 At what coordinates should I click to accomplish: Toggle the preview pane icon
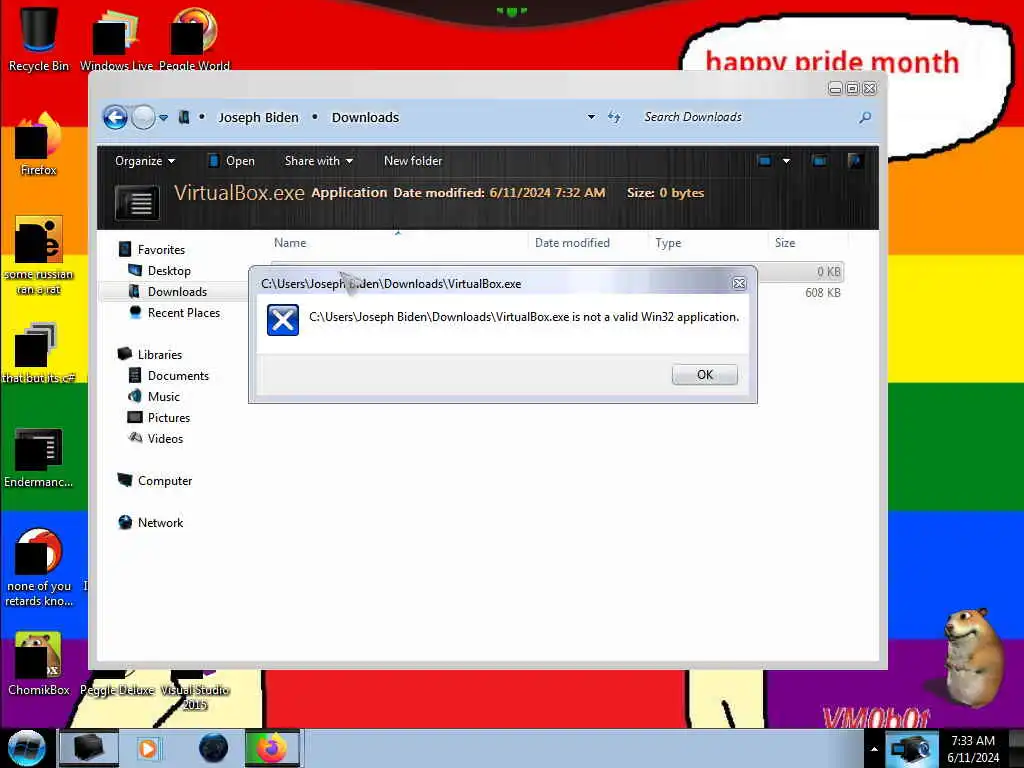pyautogui.click(x=819, y=161)
